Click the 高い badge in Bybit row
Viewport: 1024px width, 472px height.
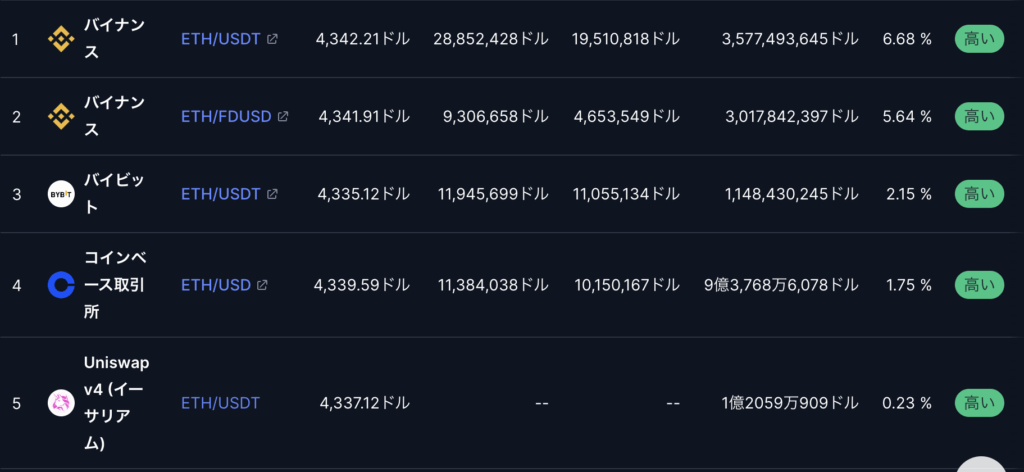tap(979, 194)
